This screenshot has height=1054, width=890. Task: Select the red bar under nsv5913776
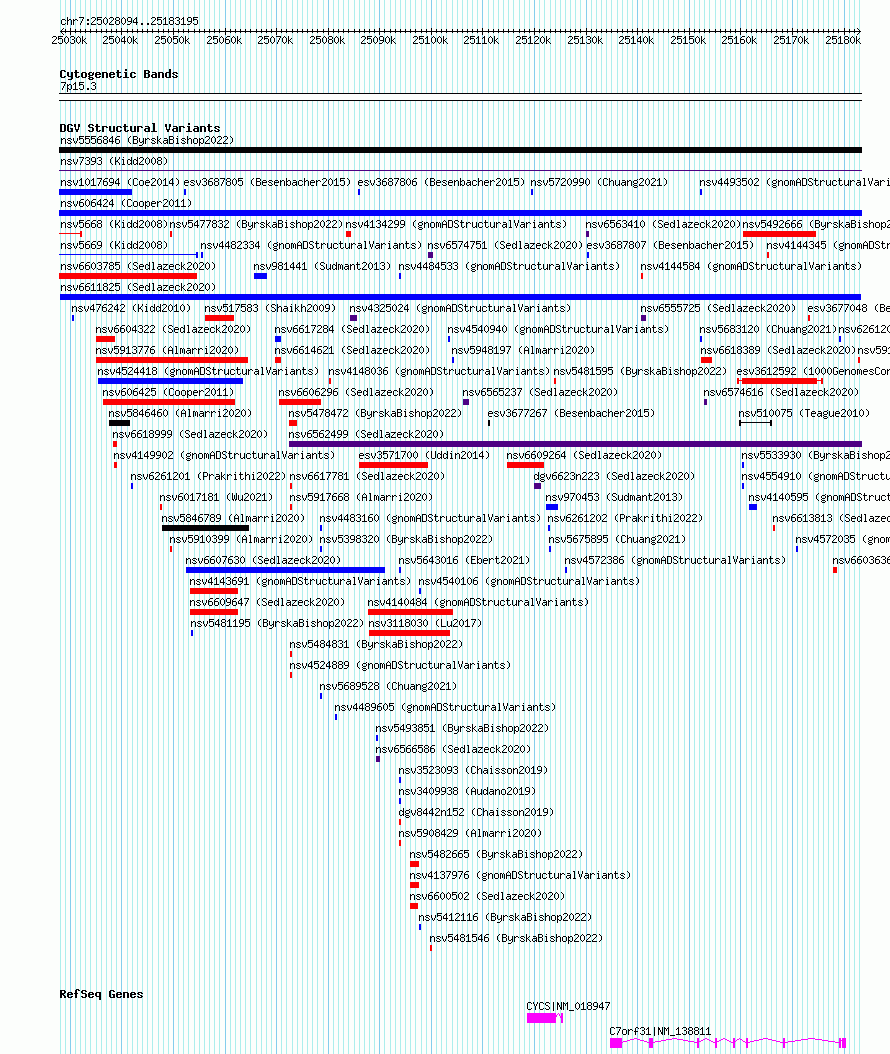[172, 360]
